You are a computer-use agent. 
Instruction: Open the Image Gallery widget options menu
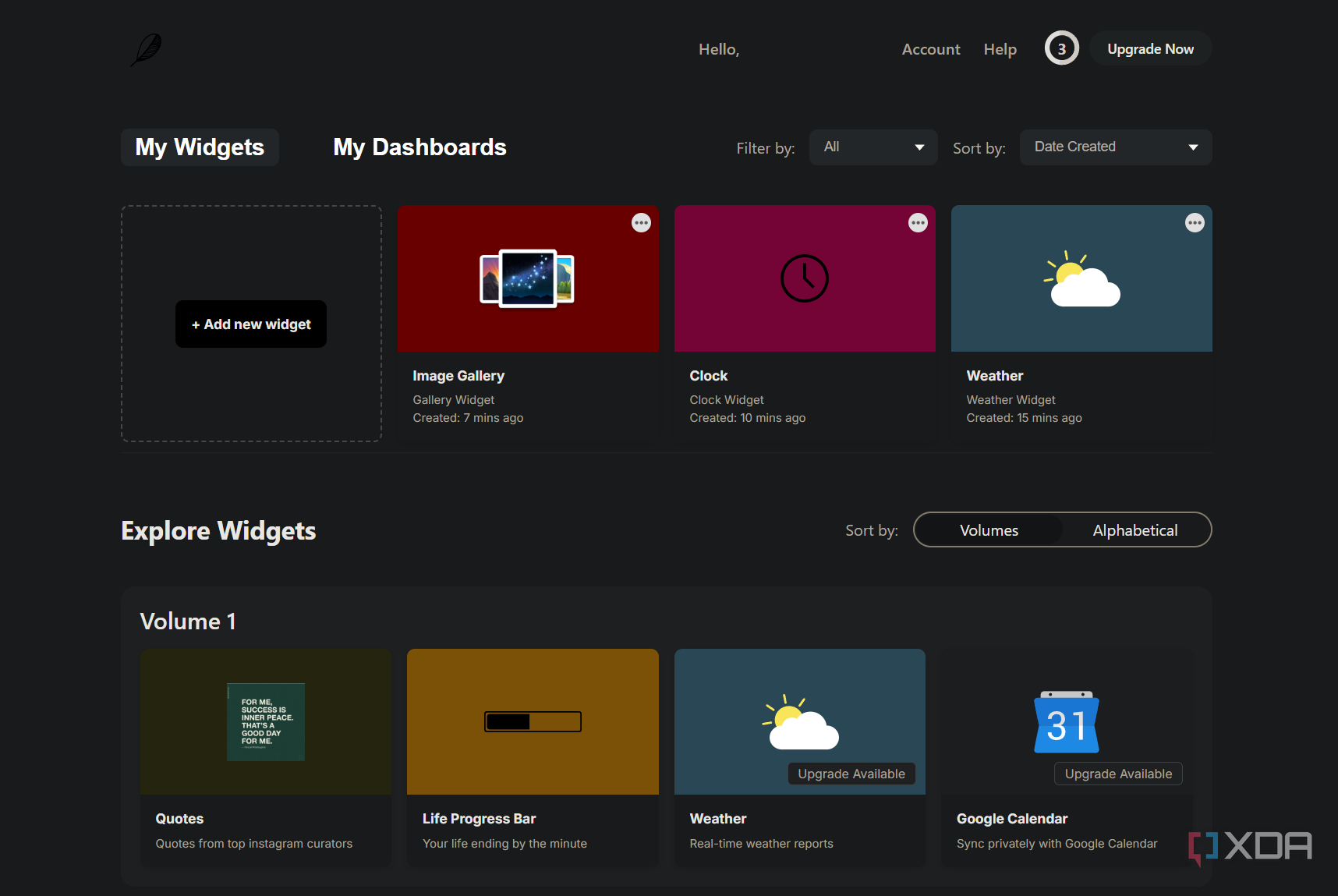(641, 223)
